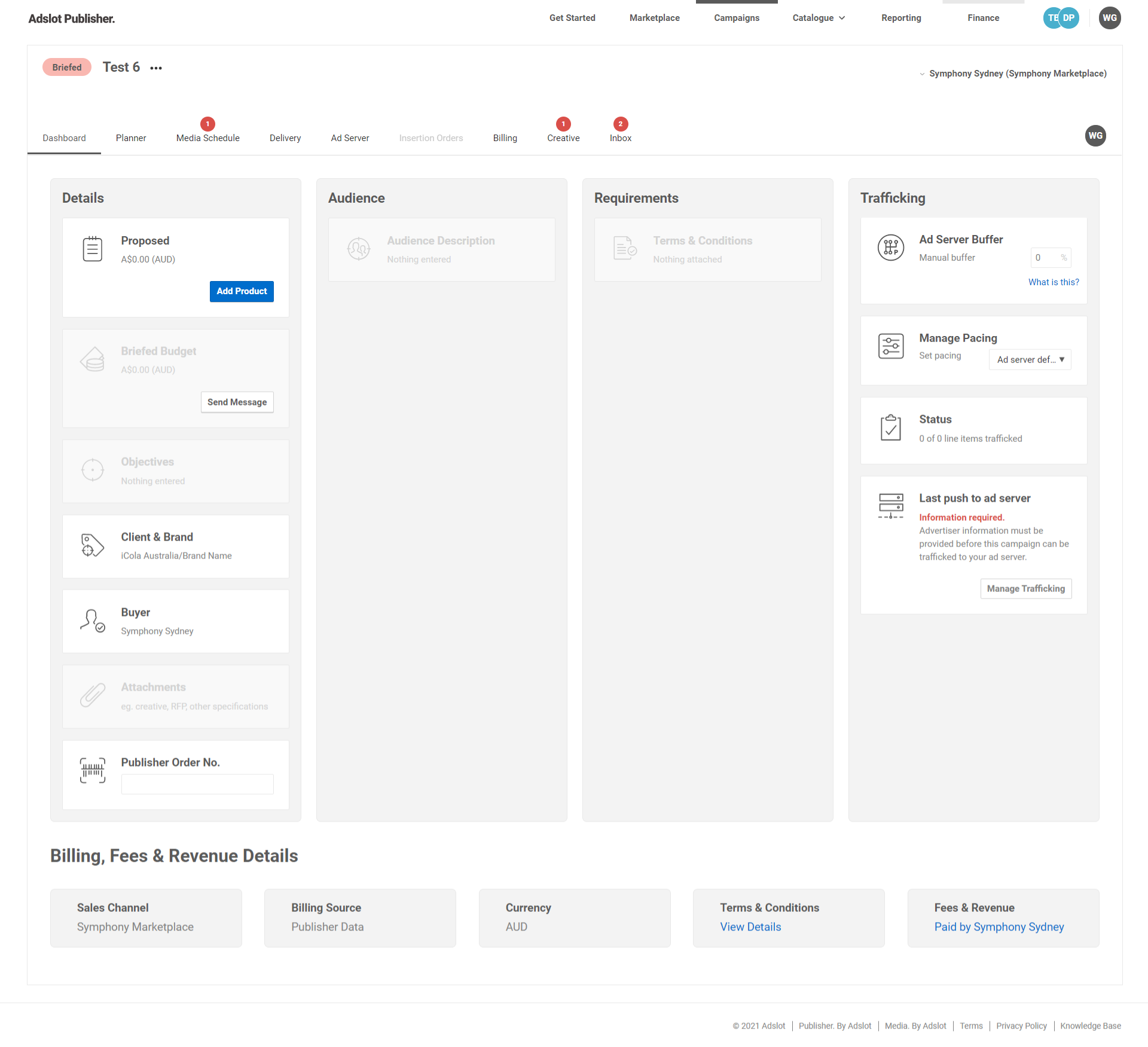
Task: Click the Buyer person icon
Action: point(92,621)
